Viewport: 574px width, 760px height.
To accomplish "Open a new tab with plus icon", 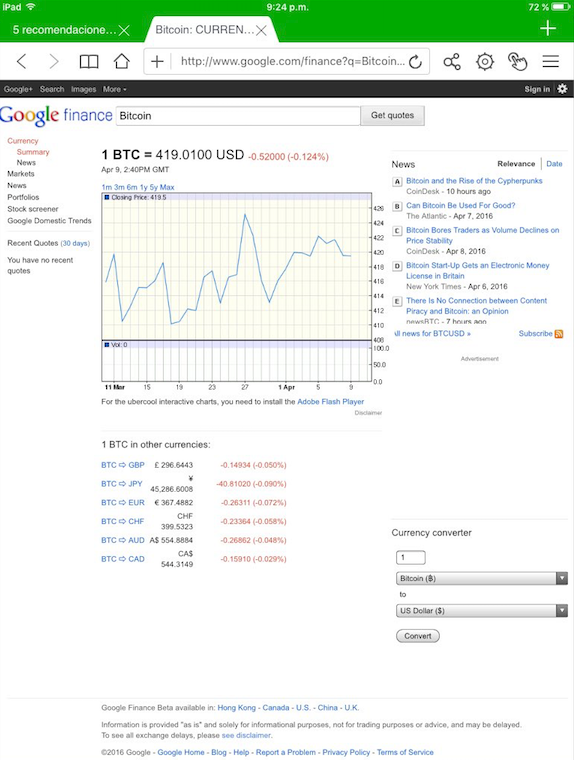I will [548, 28].
